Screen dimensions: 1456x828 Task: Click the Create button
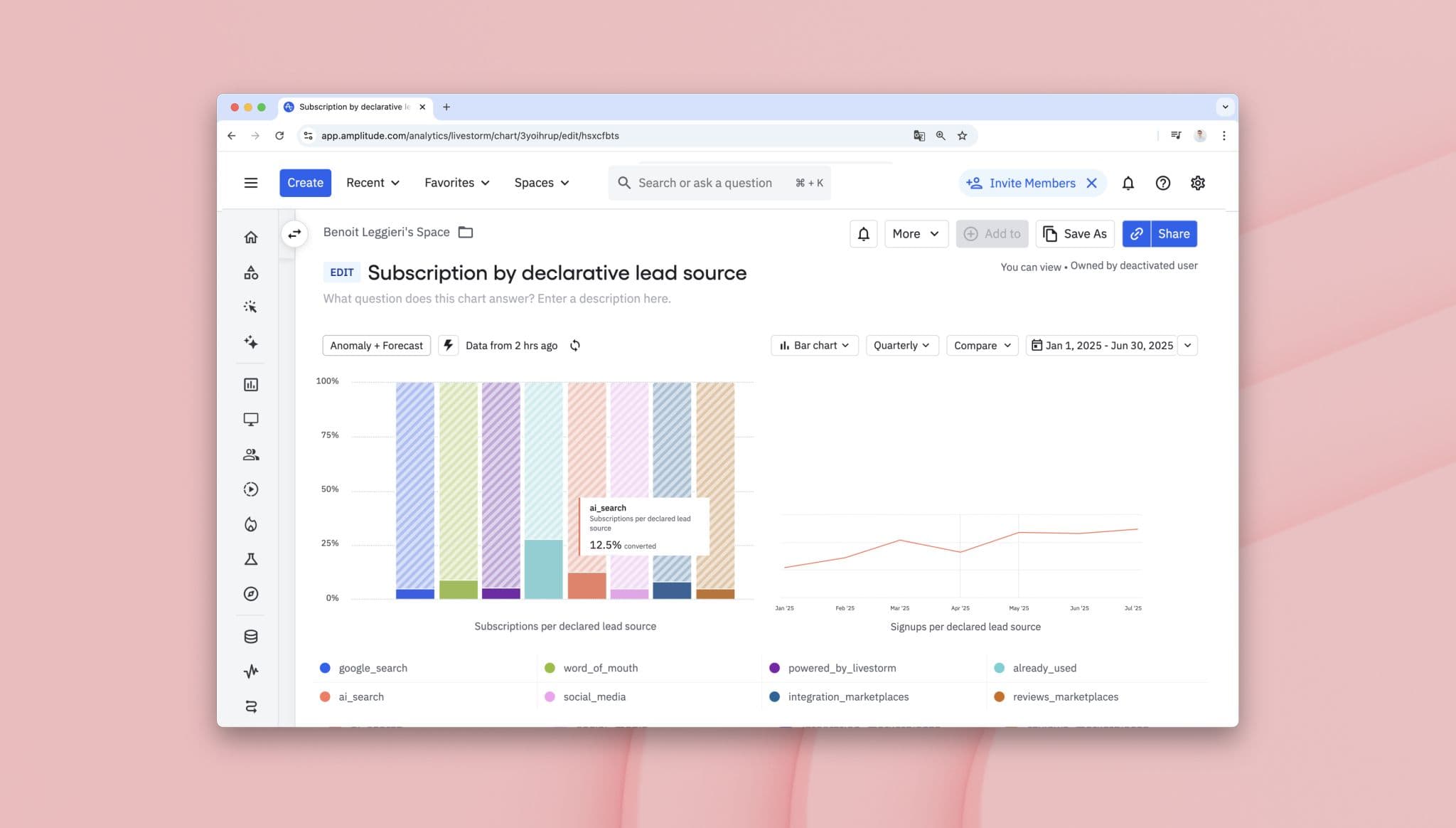point(305,183)
